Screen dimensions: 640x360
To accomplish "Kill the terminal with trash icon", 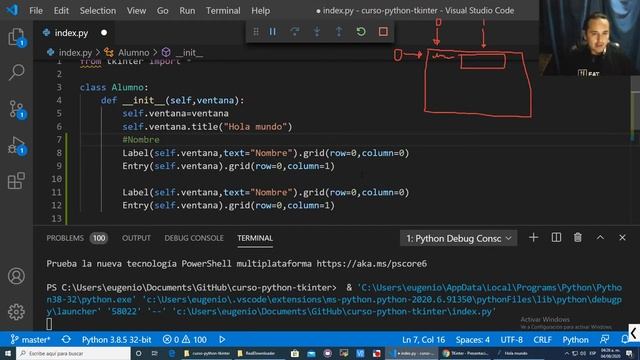I will 578,238.
